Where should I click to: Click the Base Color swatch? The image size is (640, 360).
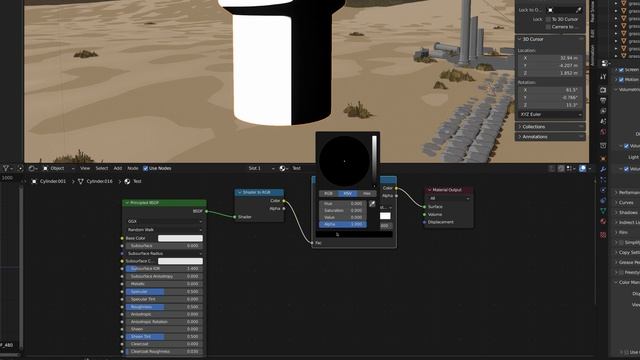(180, 238)
